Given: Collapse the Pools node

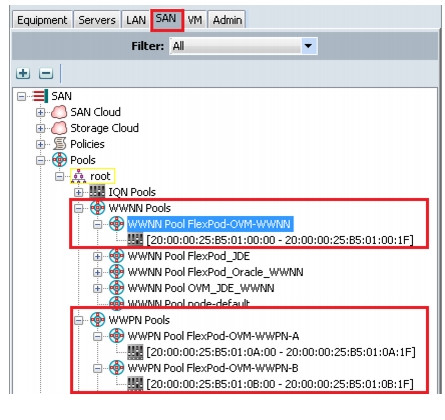Looking at the screenshot, I should click(x=40, y=160).
